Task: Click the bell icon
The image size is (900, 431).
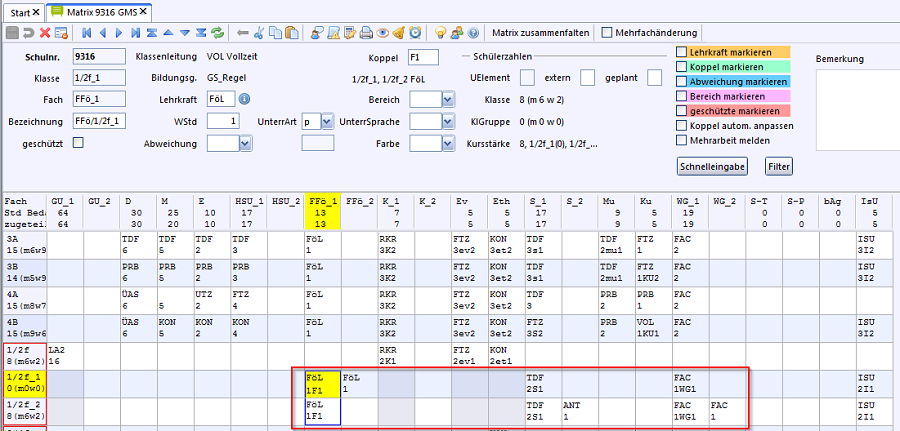Action: (x=398, y=33)
